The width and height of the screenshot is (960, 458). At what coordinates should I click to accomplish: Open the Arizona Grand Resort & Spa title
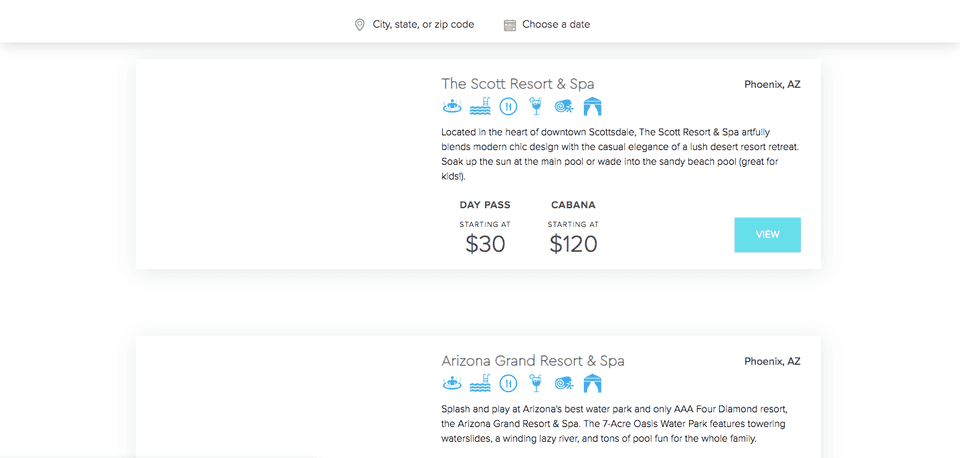[x=533, y=361]
